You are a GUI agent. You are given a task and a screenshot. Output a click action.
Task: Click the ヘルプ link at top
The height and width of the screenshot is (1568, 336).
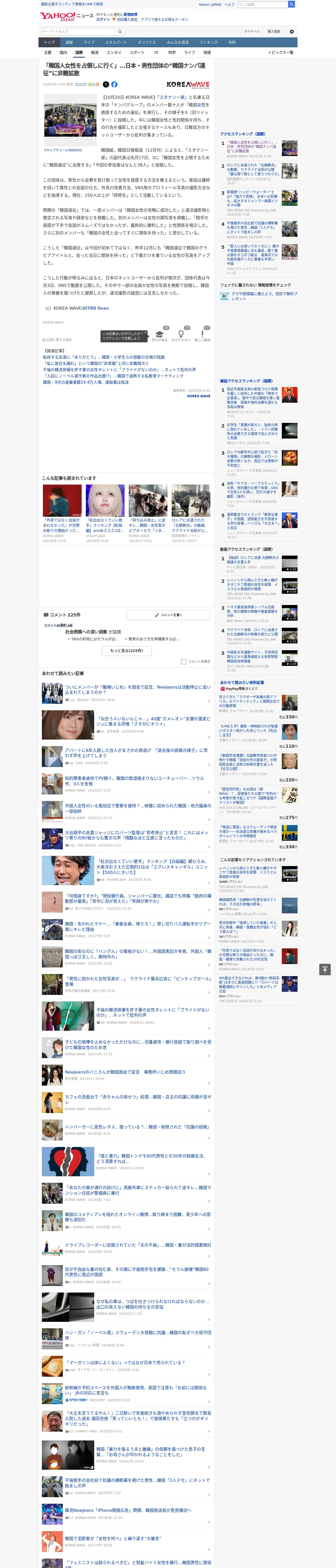(x=229, y=4)
